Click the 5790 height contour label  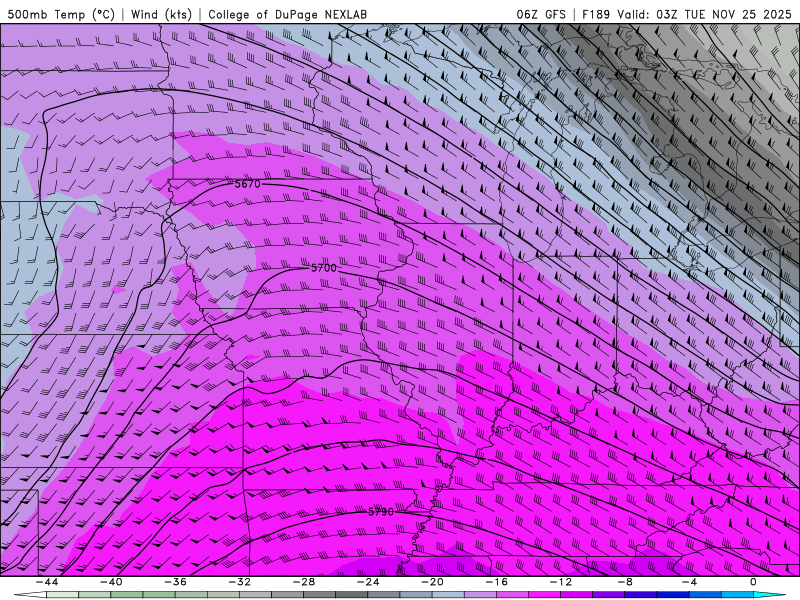pos(381,512)
